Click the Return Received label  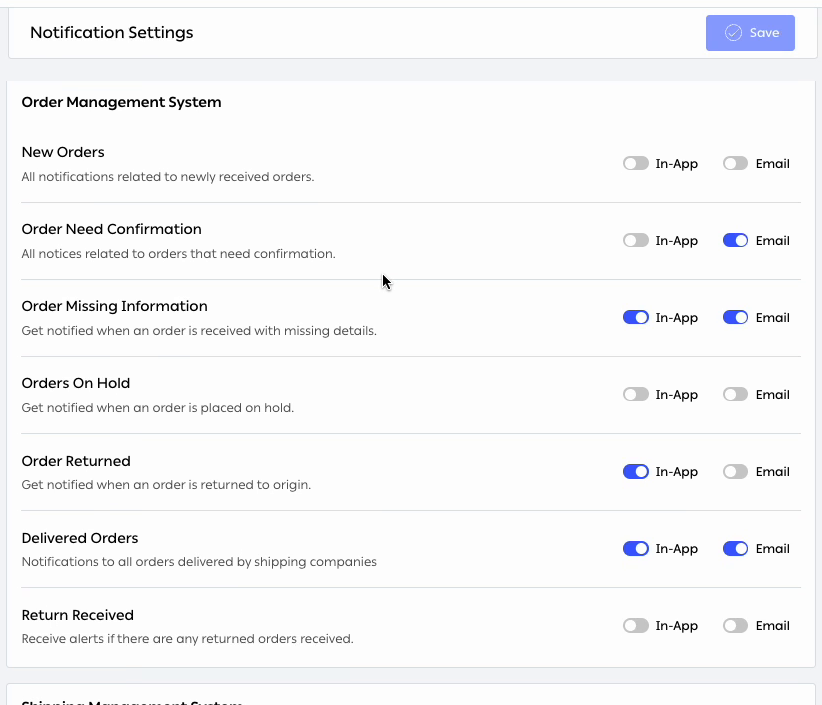78,615
